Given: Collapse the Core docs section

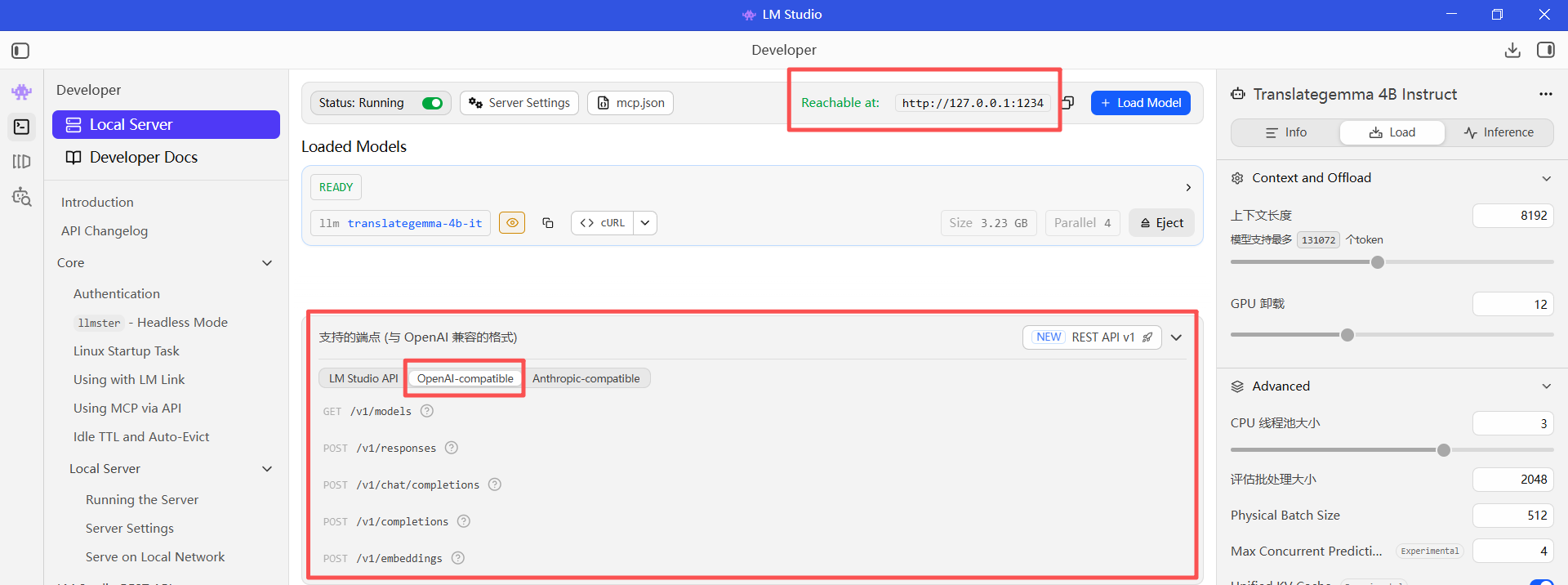Looking at the screenshot, I should (x=267, y=263).
